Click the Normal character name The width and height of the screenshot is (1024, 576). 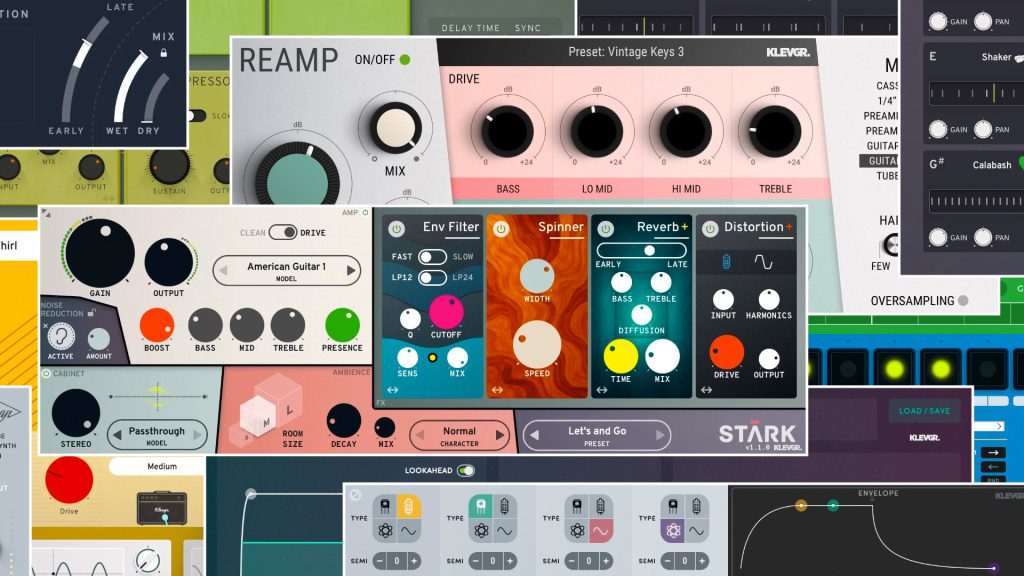[459, 431]
